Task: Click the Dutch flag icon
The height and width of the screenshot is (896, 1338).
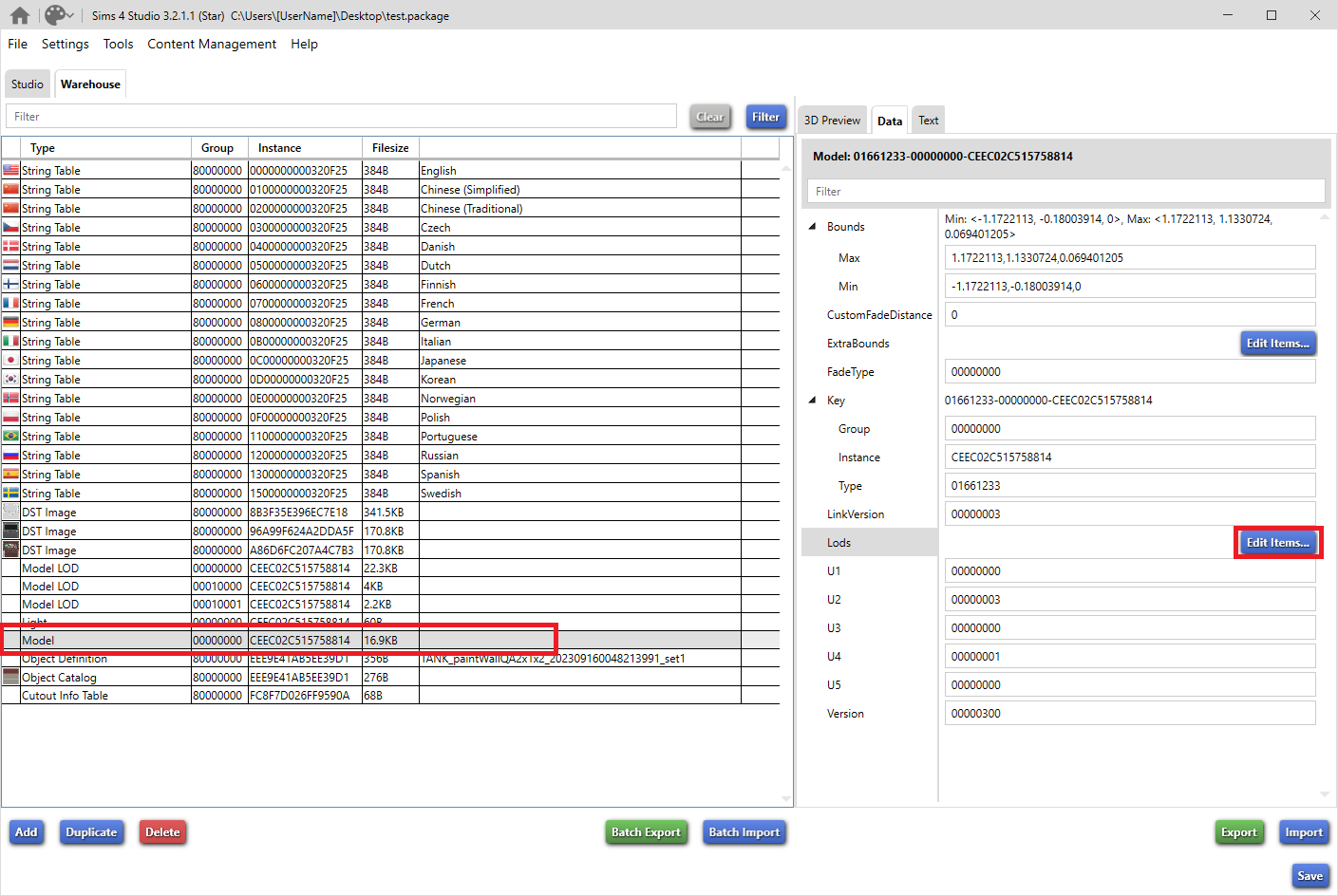Action: point(10,266)
